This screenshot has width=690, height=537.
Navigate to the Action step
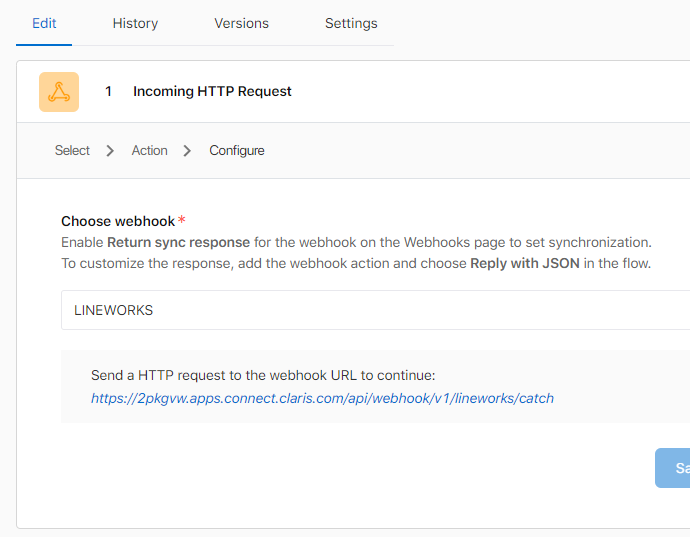pos(149,151)
